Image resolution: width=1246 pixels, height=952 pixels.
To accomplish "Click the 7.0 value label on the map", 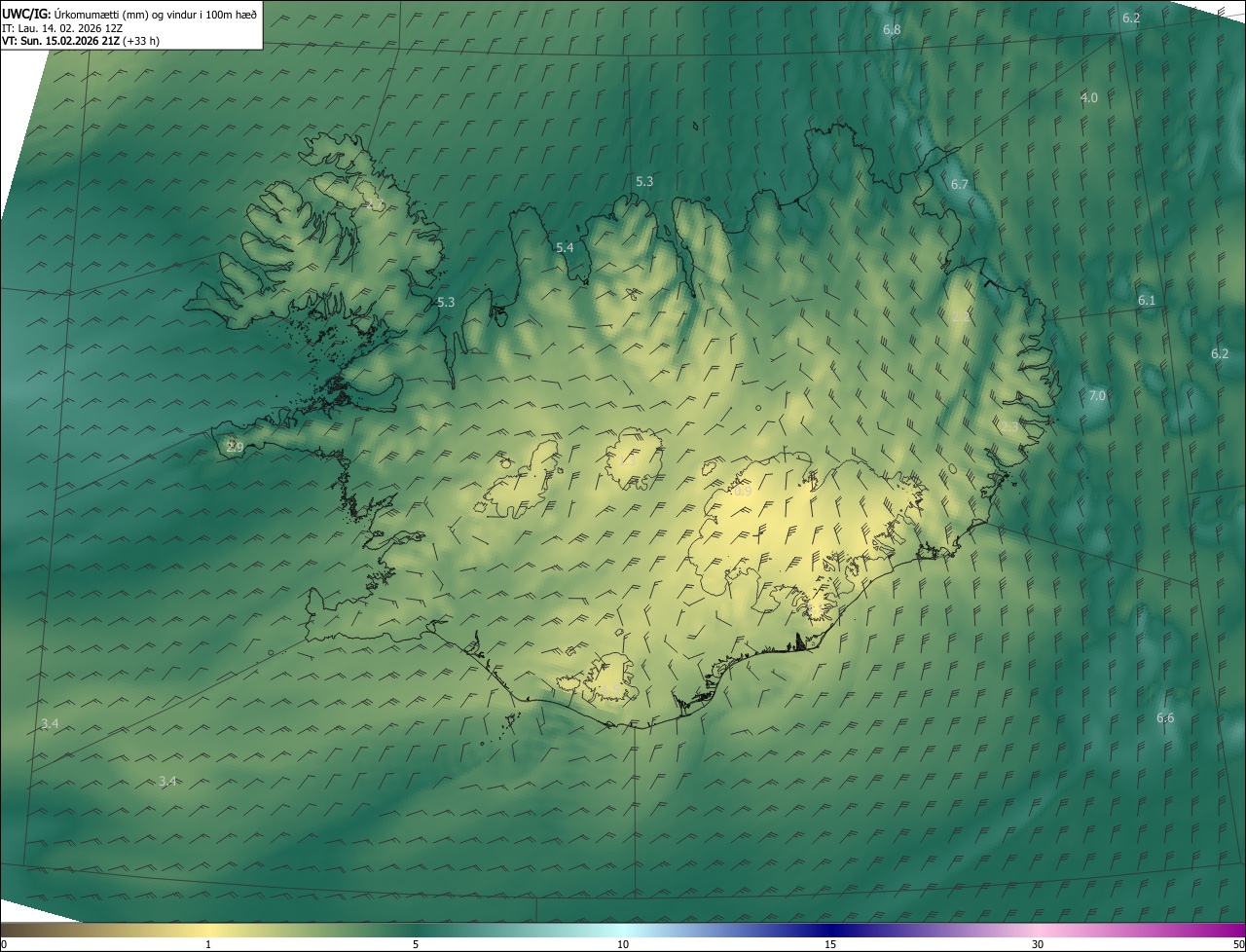I will (1097, 395).
